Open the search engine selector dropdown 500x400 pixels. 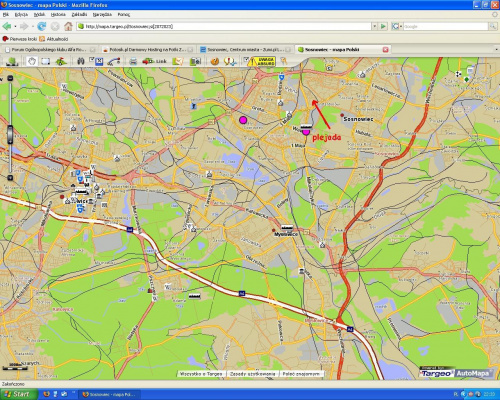pyautogui.click(x=396, y=26)
